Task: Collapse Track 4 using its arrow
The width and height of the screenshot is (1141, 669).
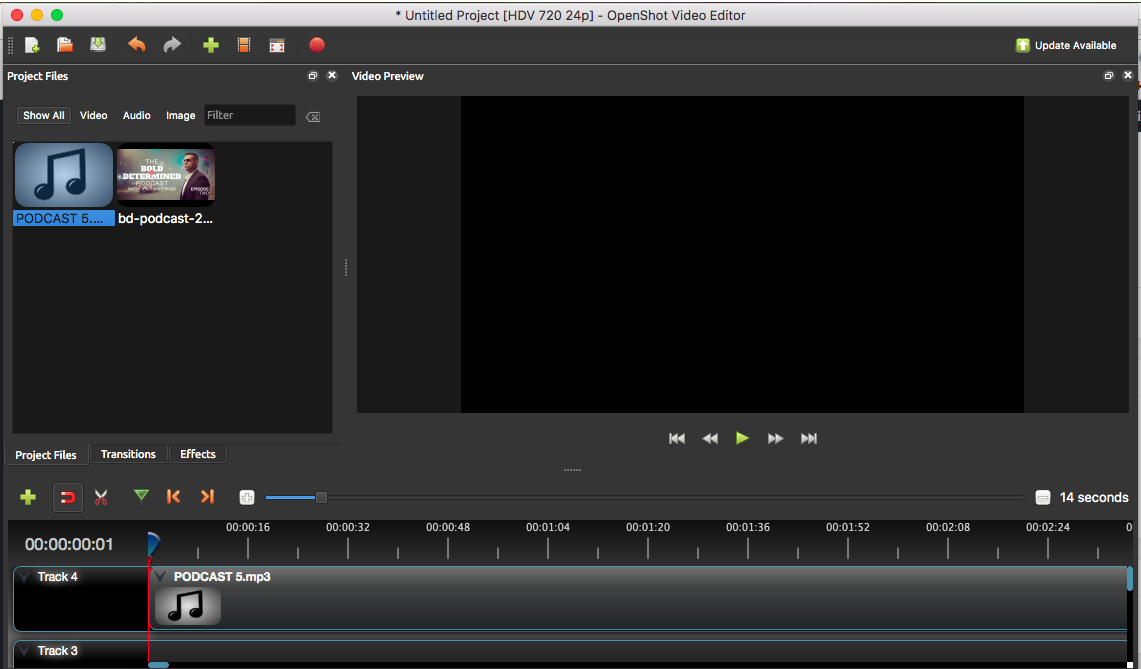Action: tap(24, 577)
